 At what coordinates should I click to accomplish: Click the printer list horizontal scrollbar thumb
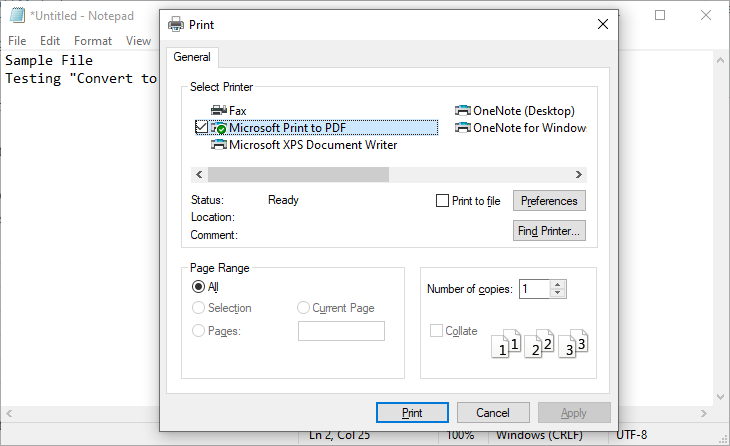(x=298, y=175)
